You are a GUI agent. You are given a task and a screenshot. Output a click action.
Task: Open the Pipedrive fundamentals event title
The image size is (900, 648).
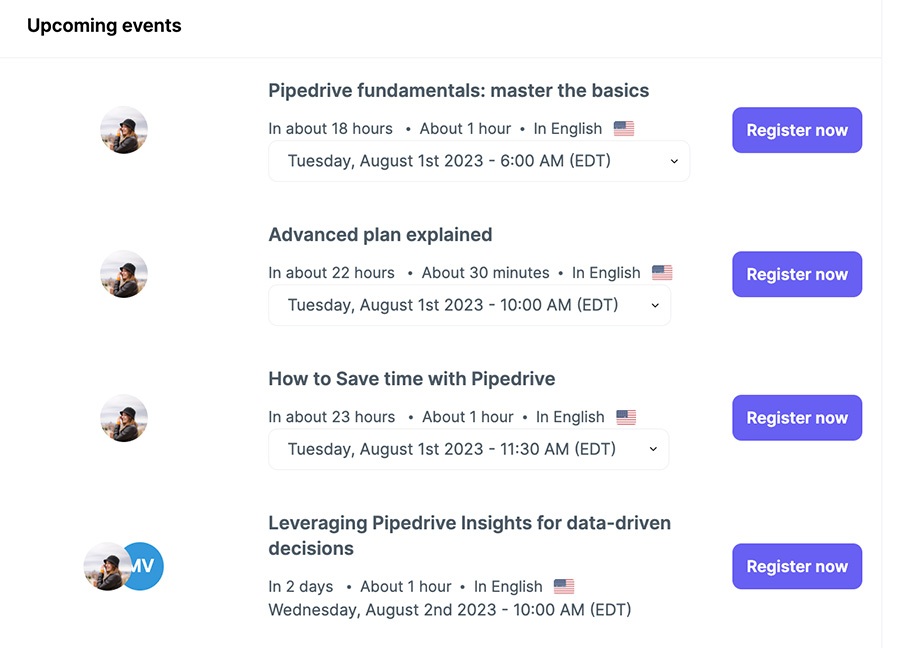[x=458, y=90]
